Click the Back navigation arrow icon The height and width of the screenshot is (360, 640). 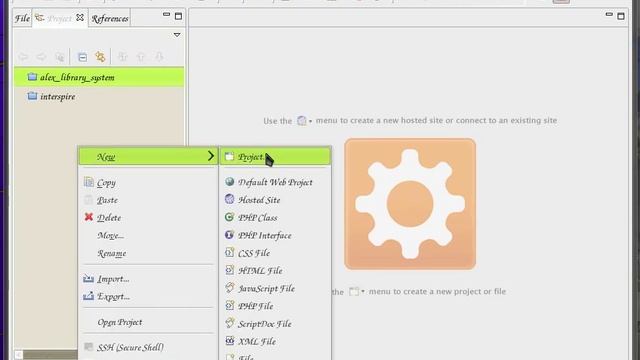click(x=23, y=57)
